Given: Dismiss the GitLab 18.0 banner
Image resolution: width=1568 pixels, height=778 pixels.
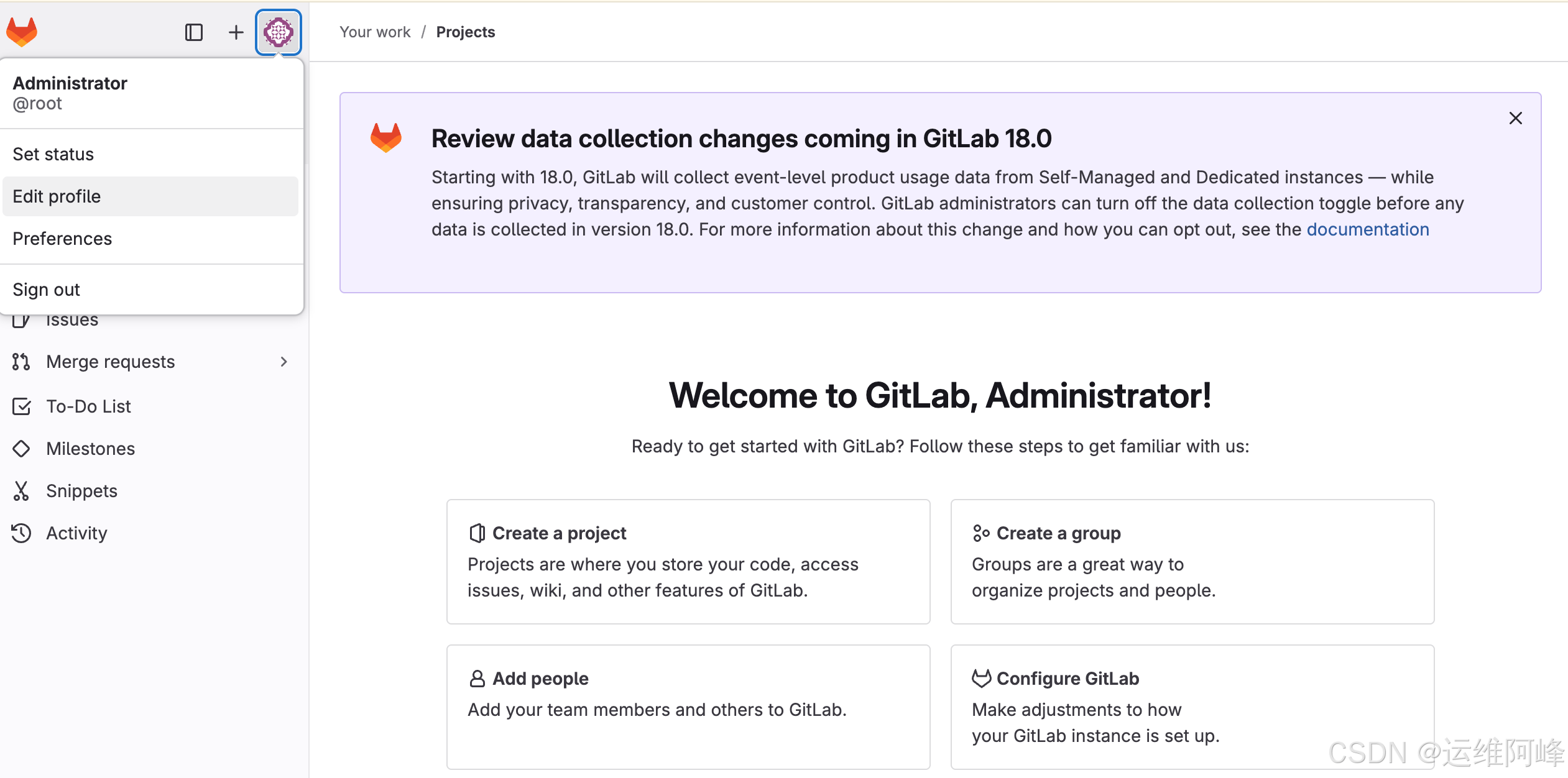Looking at the screenshot, I should point(1515,118).
